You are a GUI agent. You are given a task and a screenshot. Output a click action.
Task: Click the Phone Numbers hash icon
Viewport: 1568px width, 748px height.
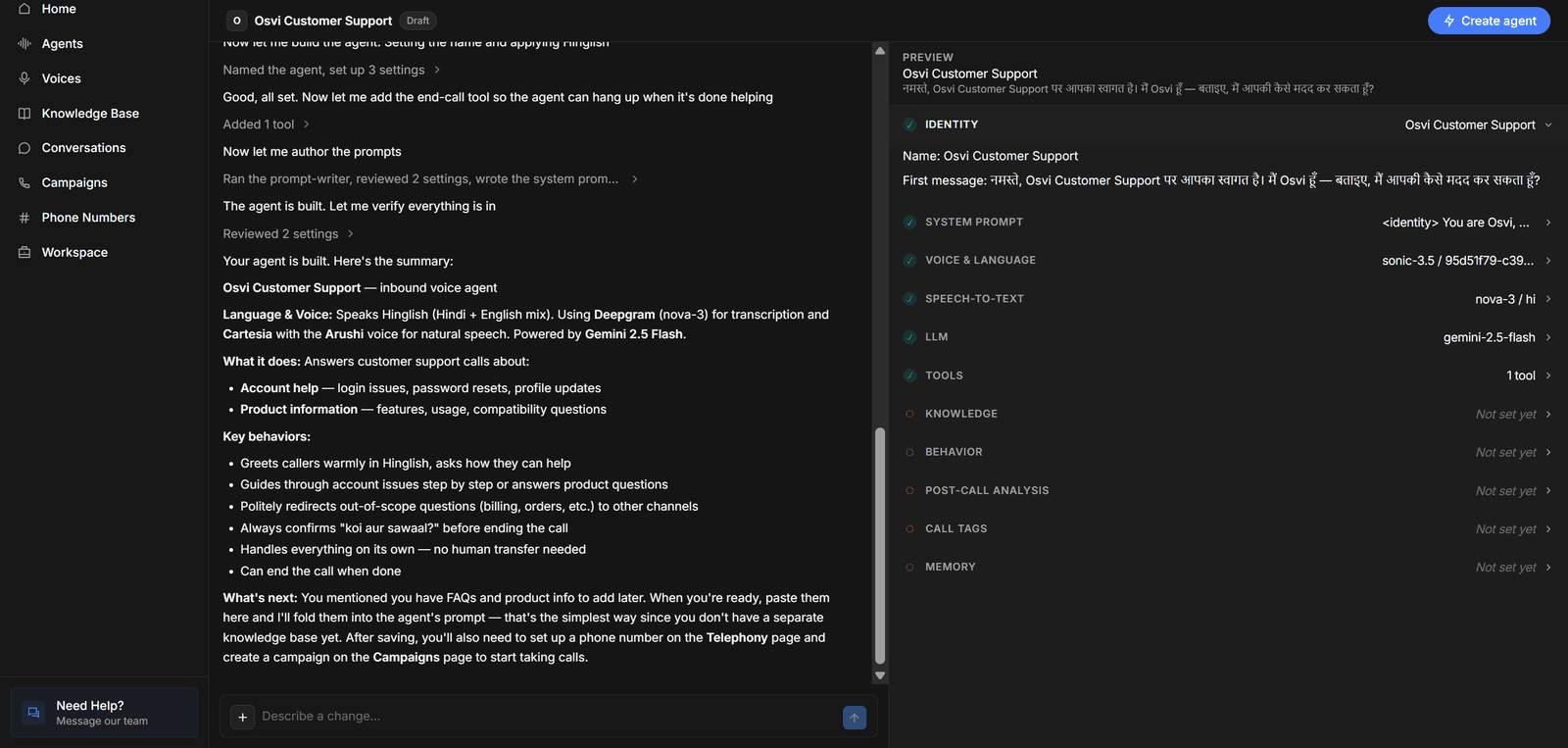click(x=24, y=218)
